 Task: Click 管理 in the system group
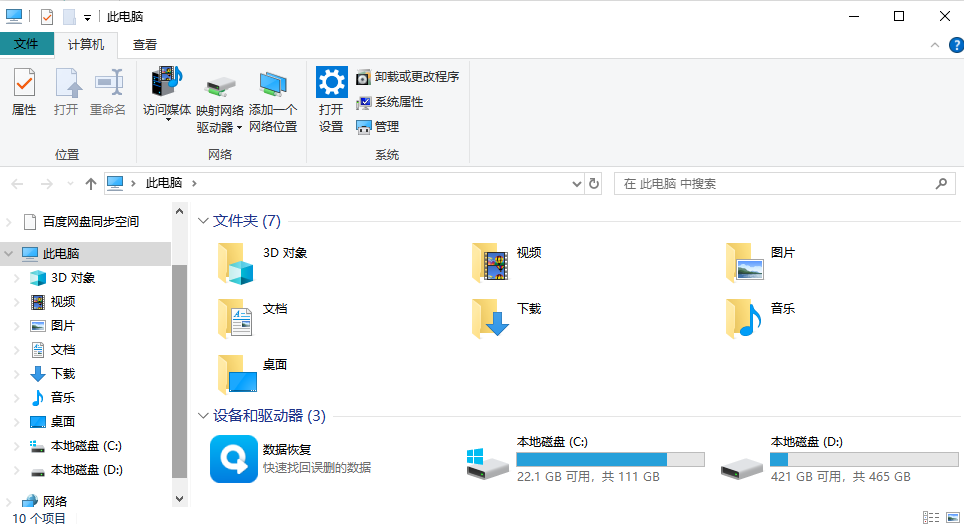(377, 127)
